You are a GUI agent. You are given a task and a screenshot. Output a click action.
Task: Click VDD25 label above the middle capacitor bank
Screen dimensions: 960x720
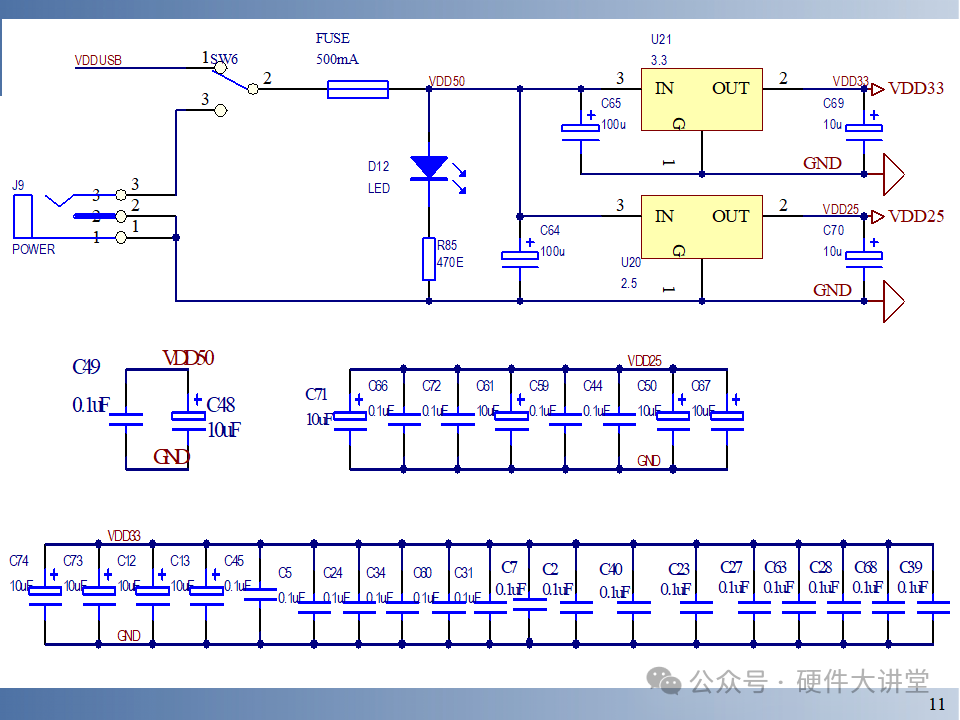pos(645,361)
